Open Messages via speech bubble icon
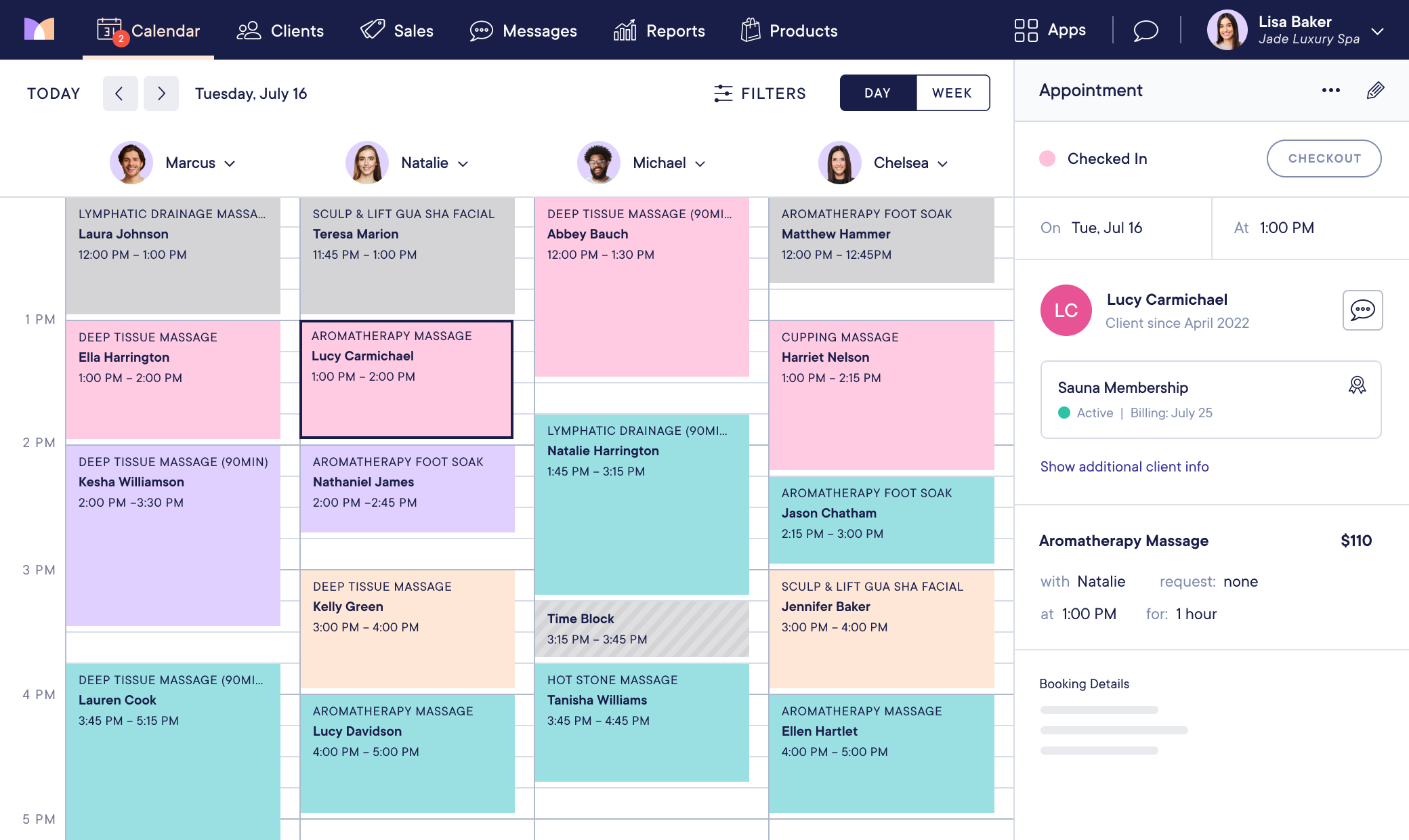Image resolution: width=1409 pixels, height=840 pixels. pos(481,30)
